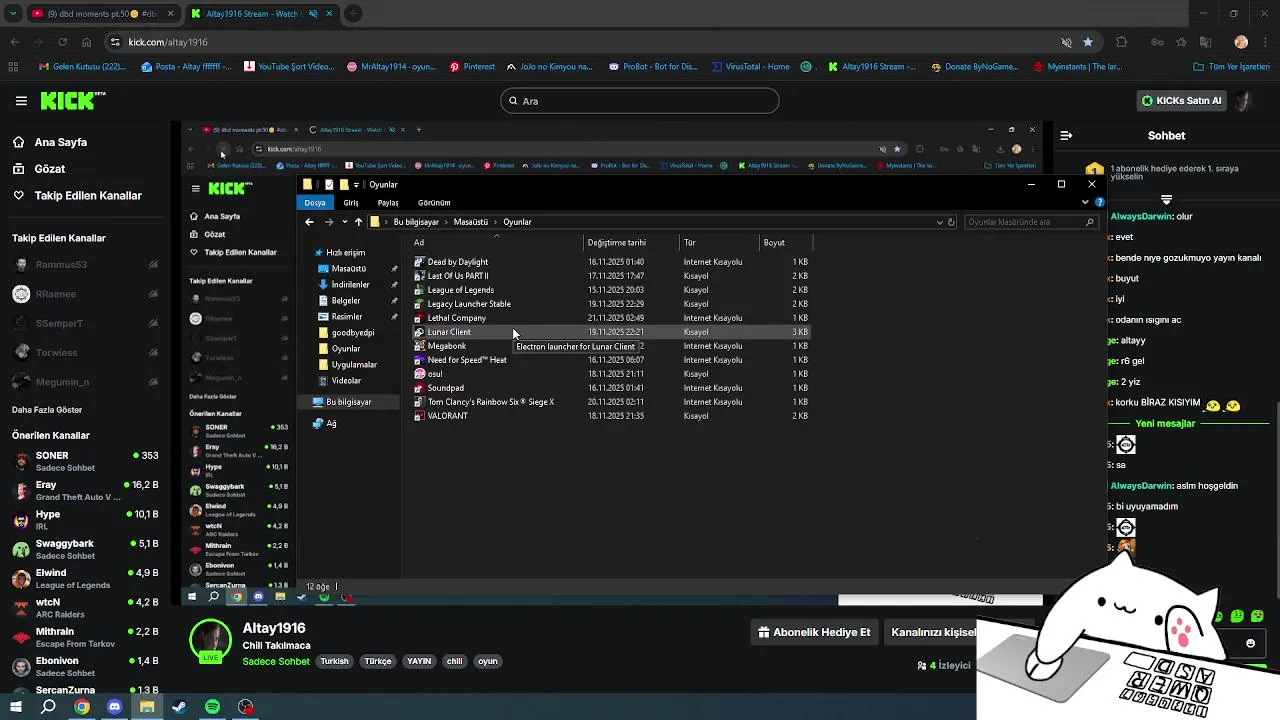Open the profile avatar in Kick header
The width and height of the screenshot is (1280, 720).
click(x=1243, y=101)
